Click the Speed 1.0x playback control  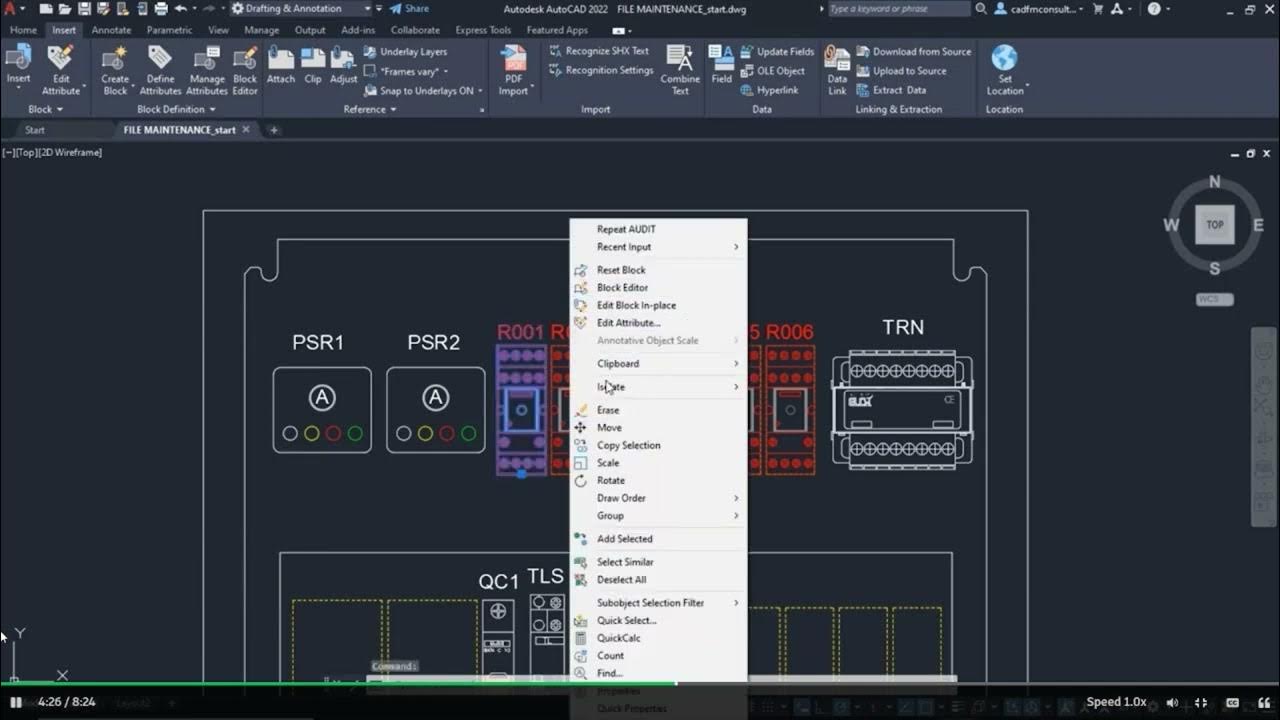(1117, 702)
